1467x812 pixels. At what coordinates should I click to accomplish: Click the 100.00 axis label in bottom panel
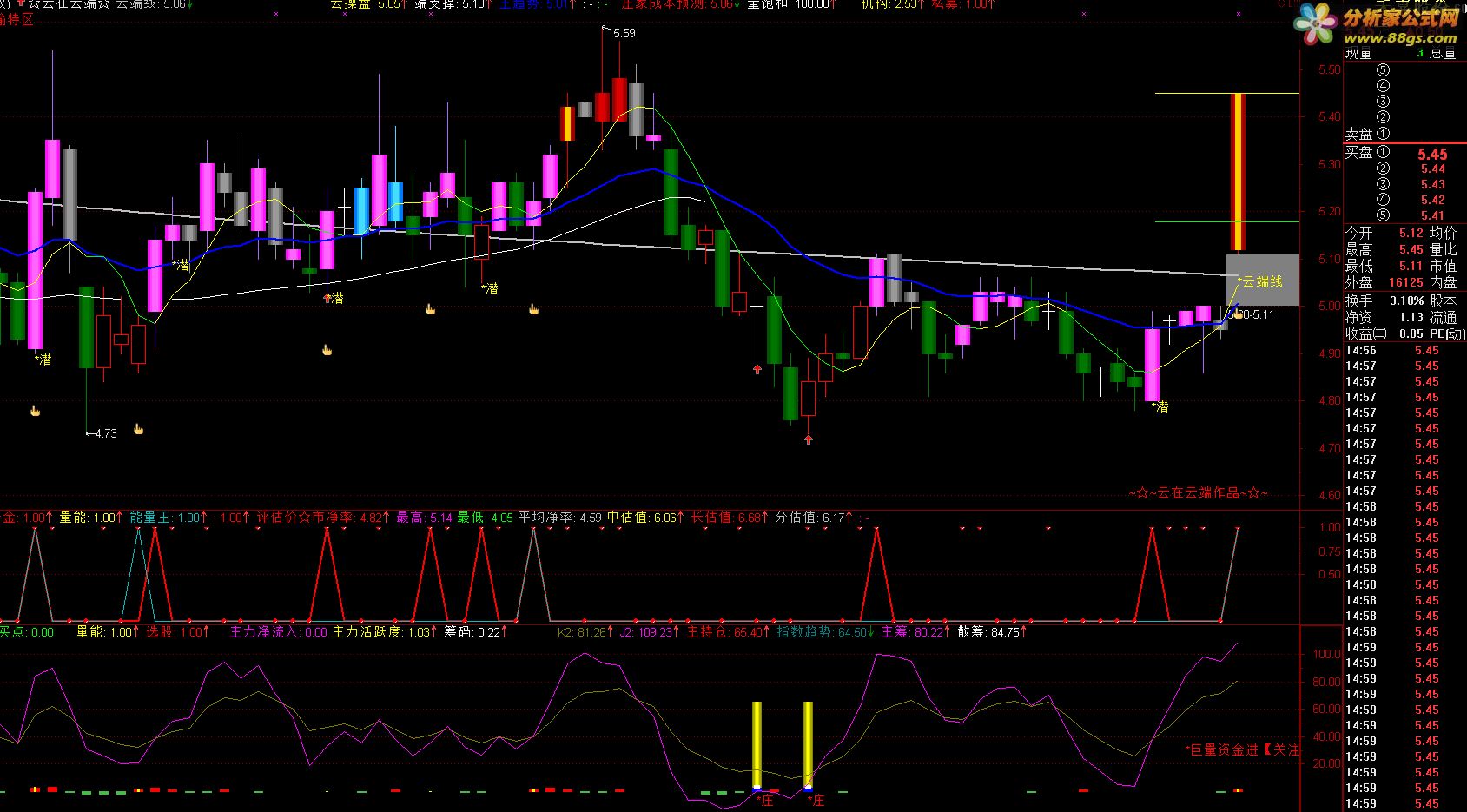(x=1326, y=654)
